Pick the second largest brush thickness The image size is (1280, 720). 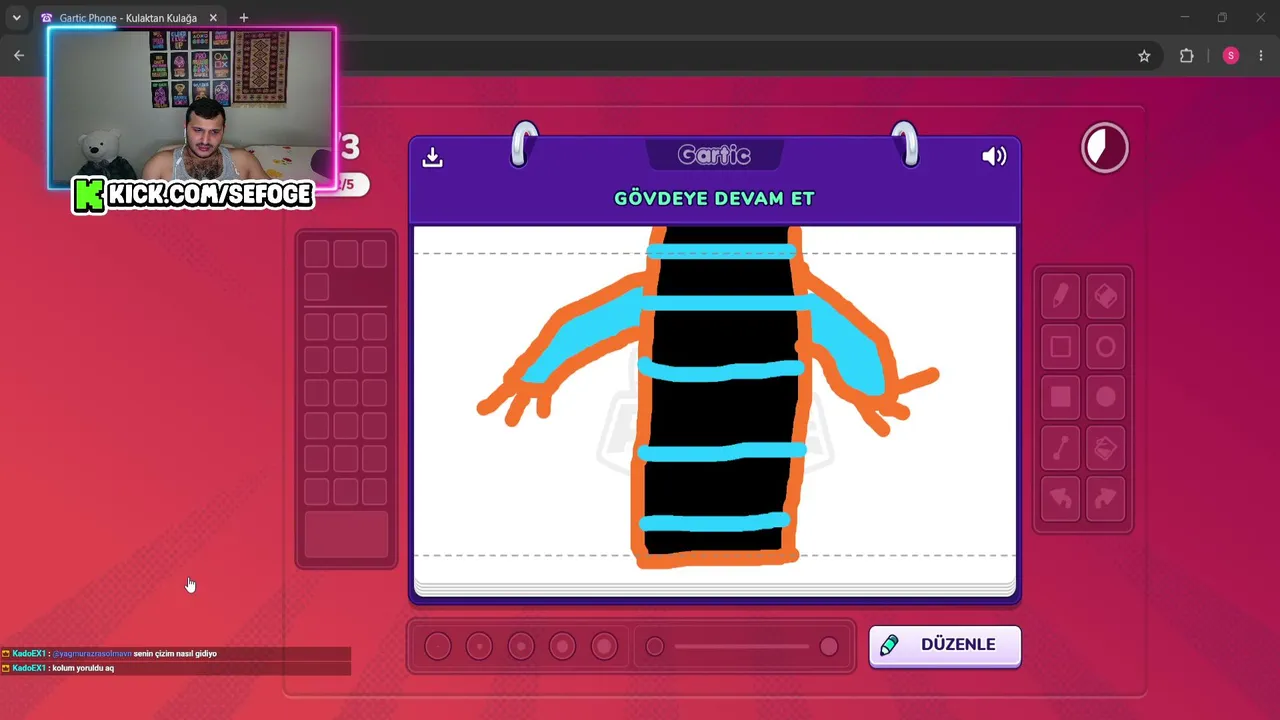click(562, 646)
